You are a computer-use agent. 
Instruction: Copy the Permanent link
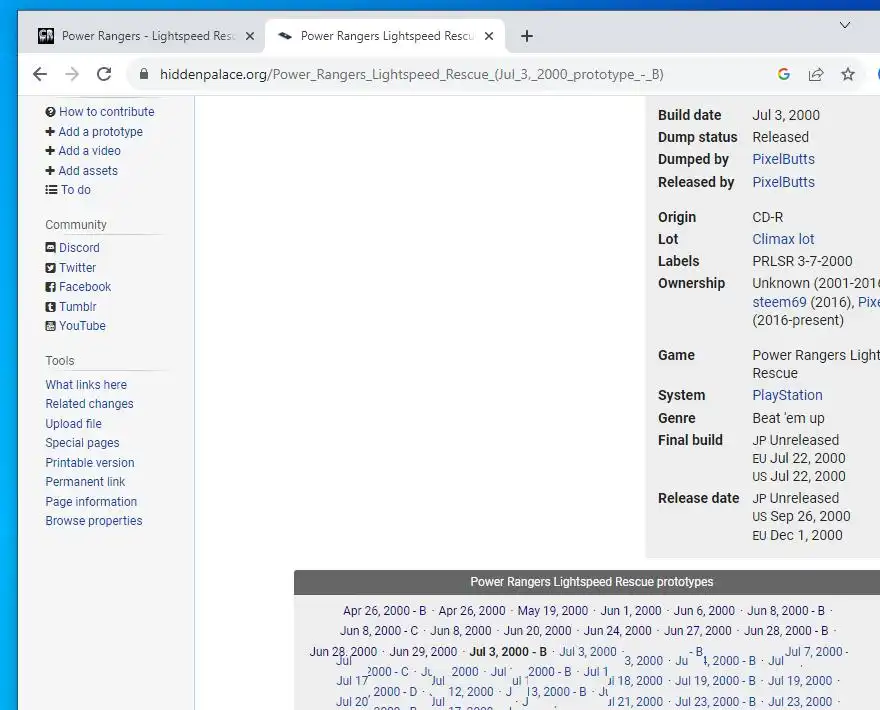[x=85, y=482]
